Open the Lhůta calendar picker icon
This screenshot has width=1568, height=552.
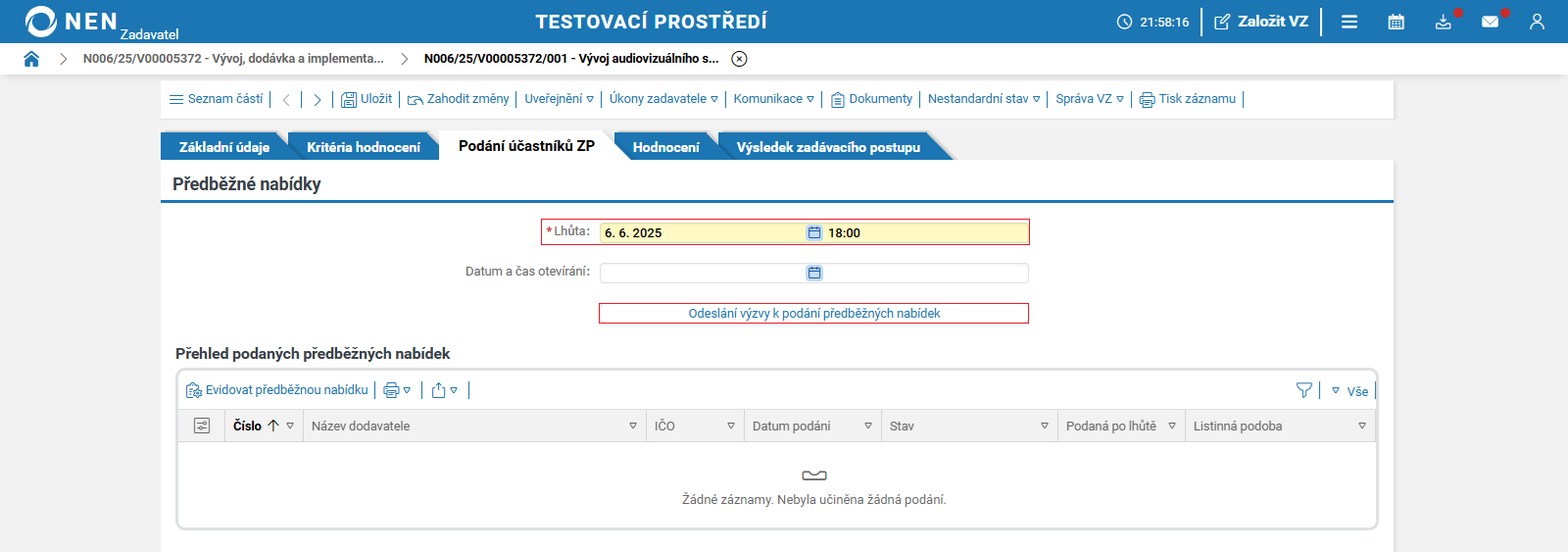click(814, 233)
